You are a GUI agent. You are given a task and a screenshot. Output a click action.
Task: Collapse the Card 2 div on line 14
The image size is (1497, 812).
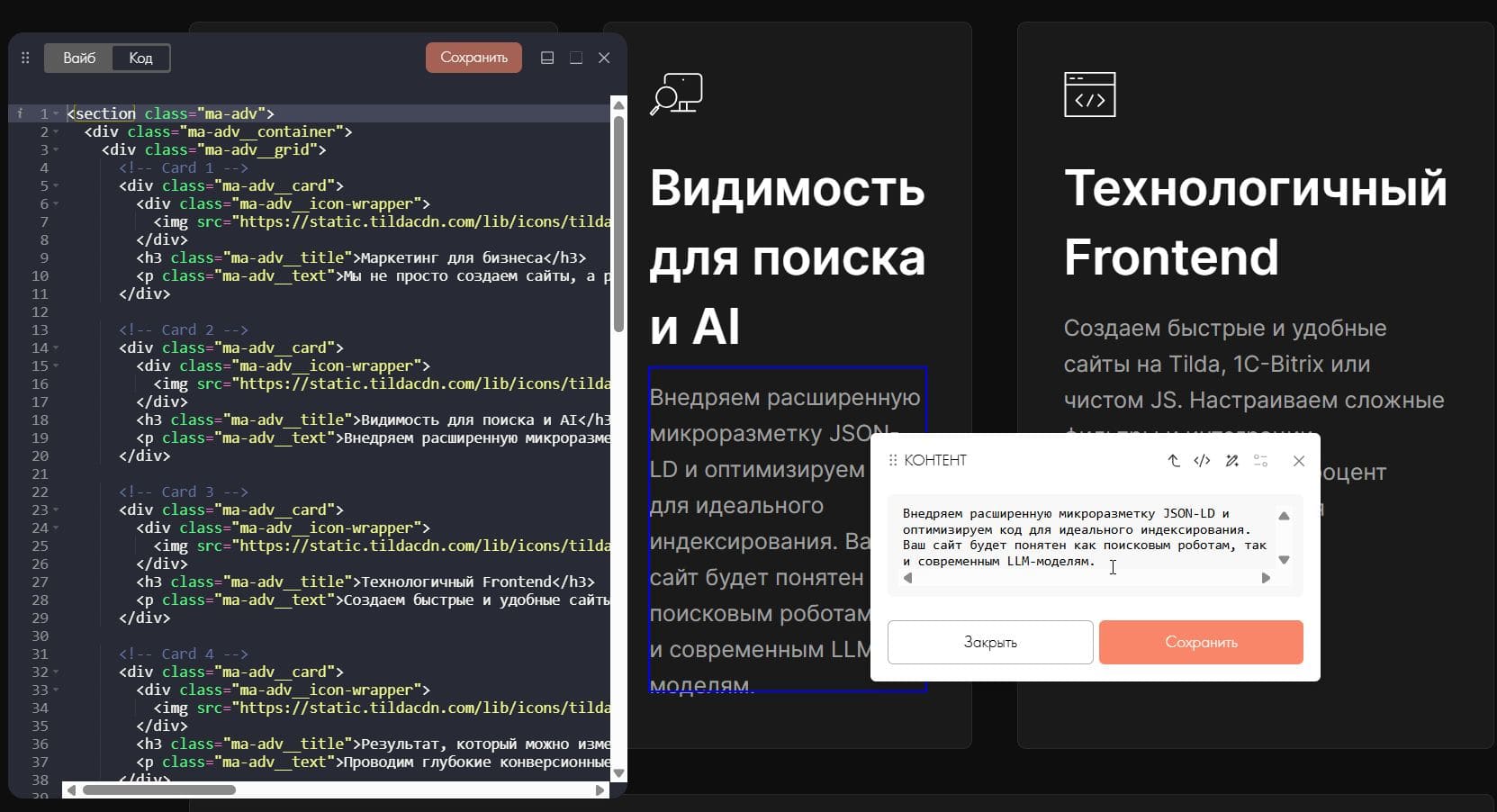[x=56, y=348]
